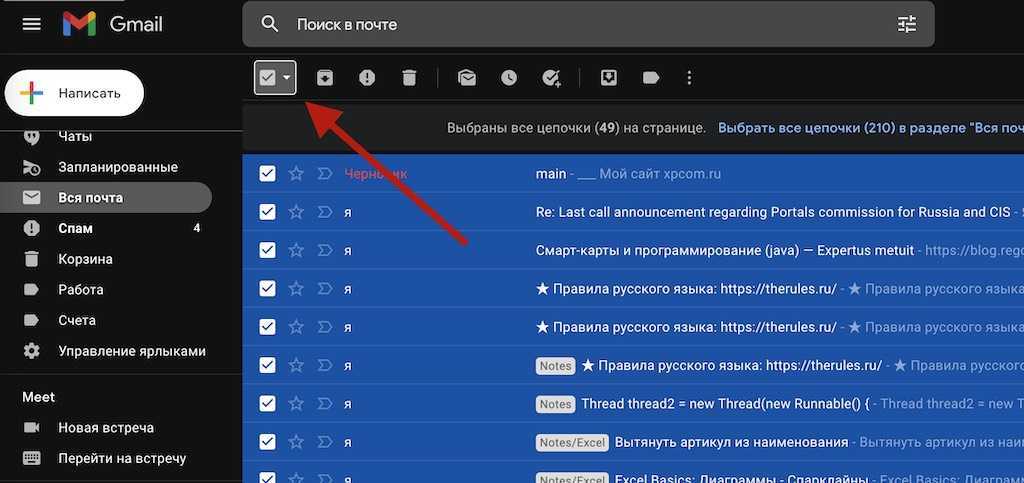Screen dimensions: 1024x483
Task: Click the Написать compose button
Action: click(76, 93)
